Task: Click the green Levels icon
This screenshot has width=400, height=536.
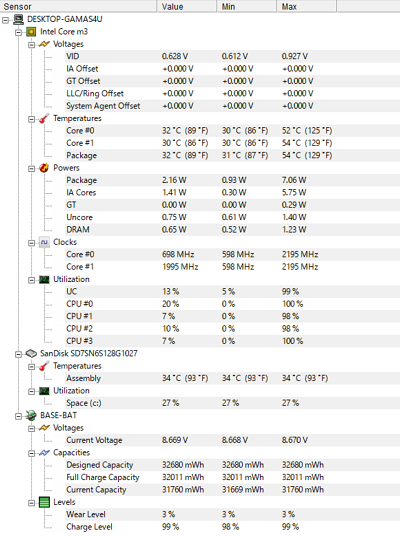Action: (x=44, y=502)
